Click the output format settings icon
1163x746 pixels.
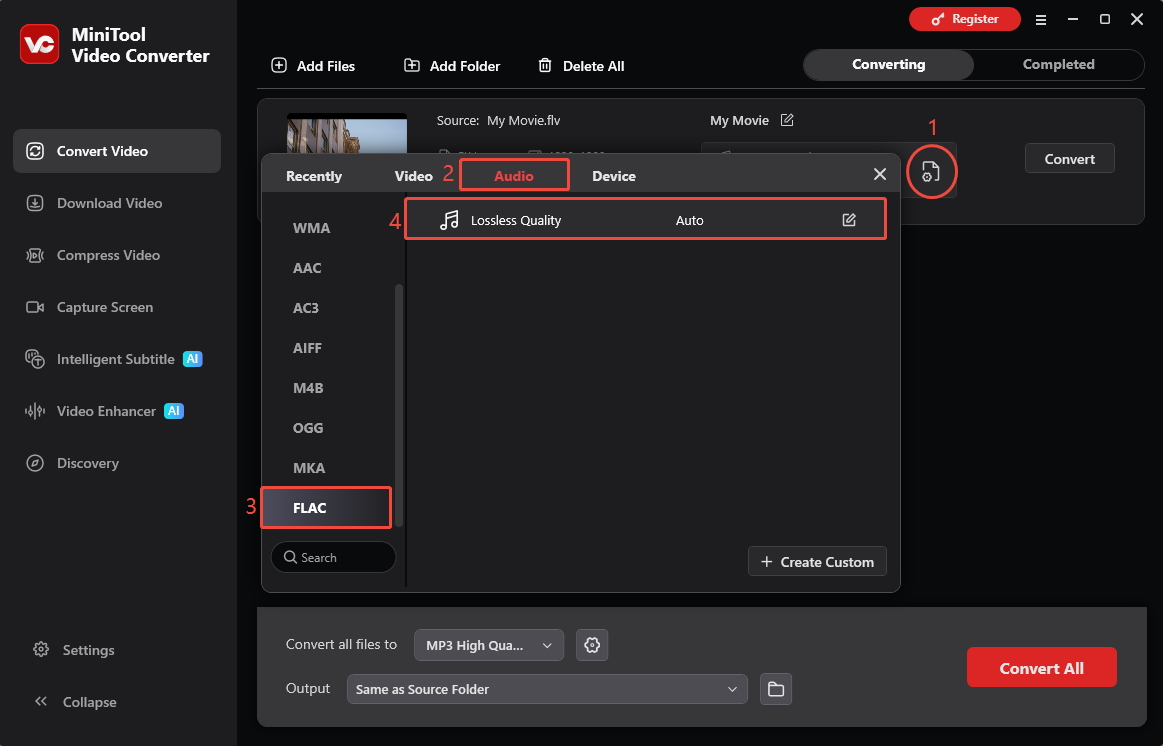tap(931, 172)
